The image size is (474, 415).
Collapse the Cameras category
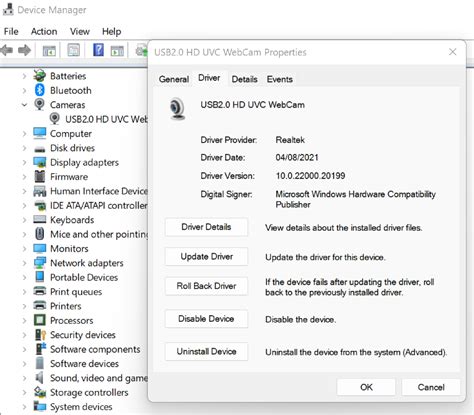click(24, 105)
